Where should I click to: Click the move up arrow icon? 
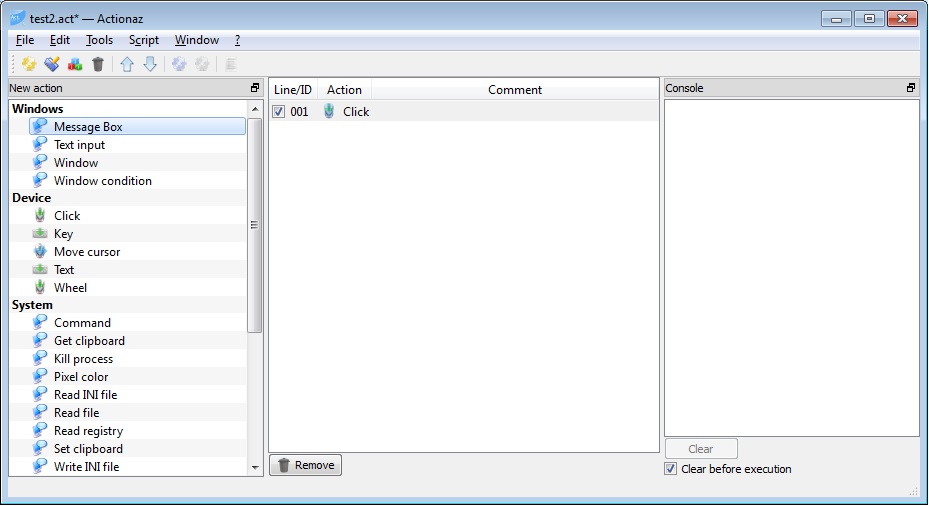127,64
